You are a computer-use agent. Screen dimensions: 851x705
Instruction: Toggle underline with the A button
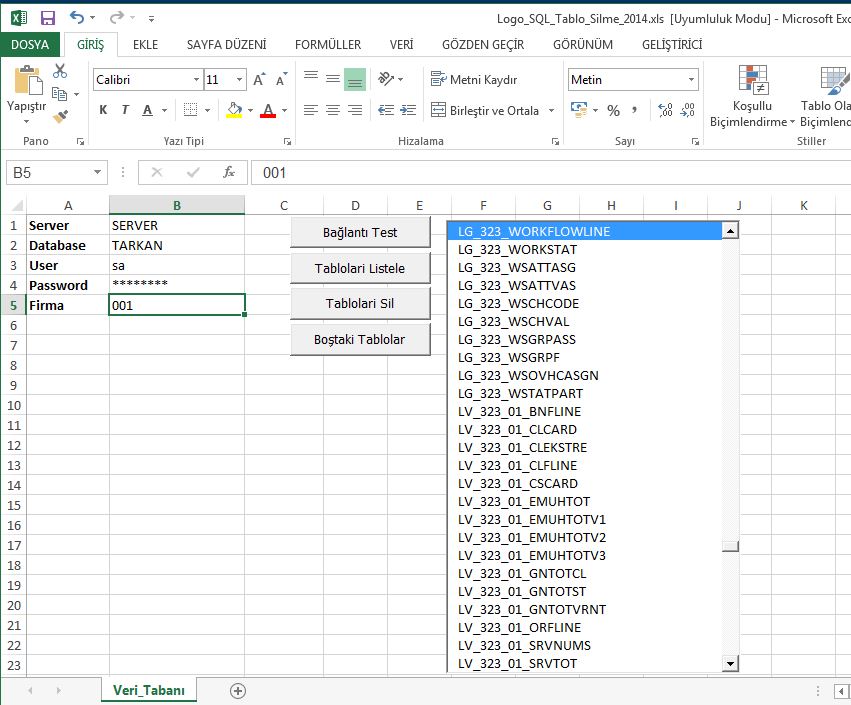pos(147,110)
